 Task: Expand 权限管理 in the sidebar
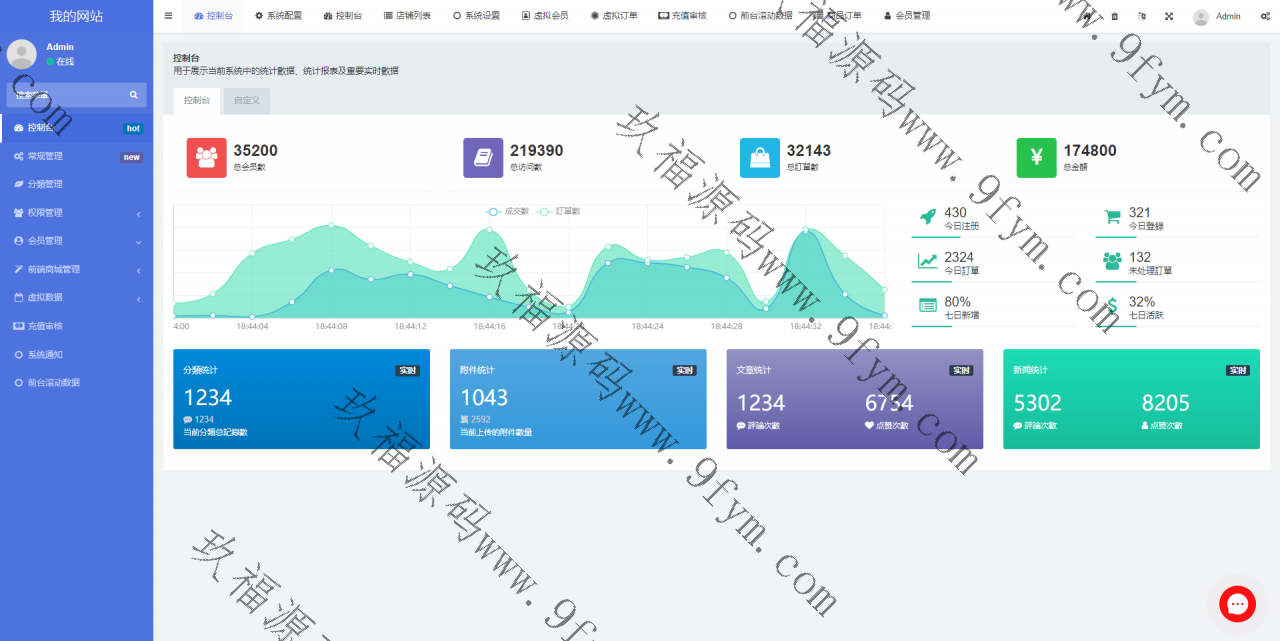coord(76,213)
